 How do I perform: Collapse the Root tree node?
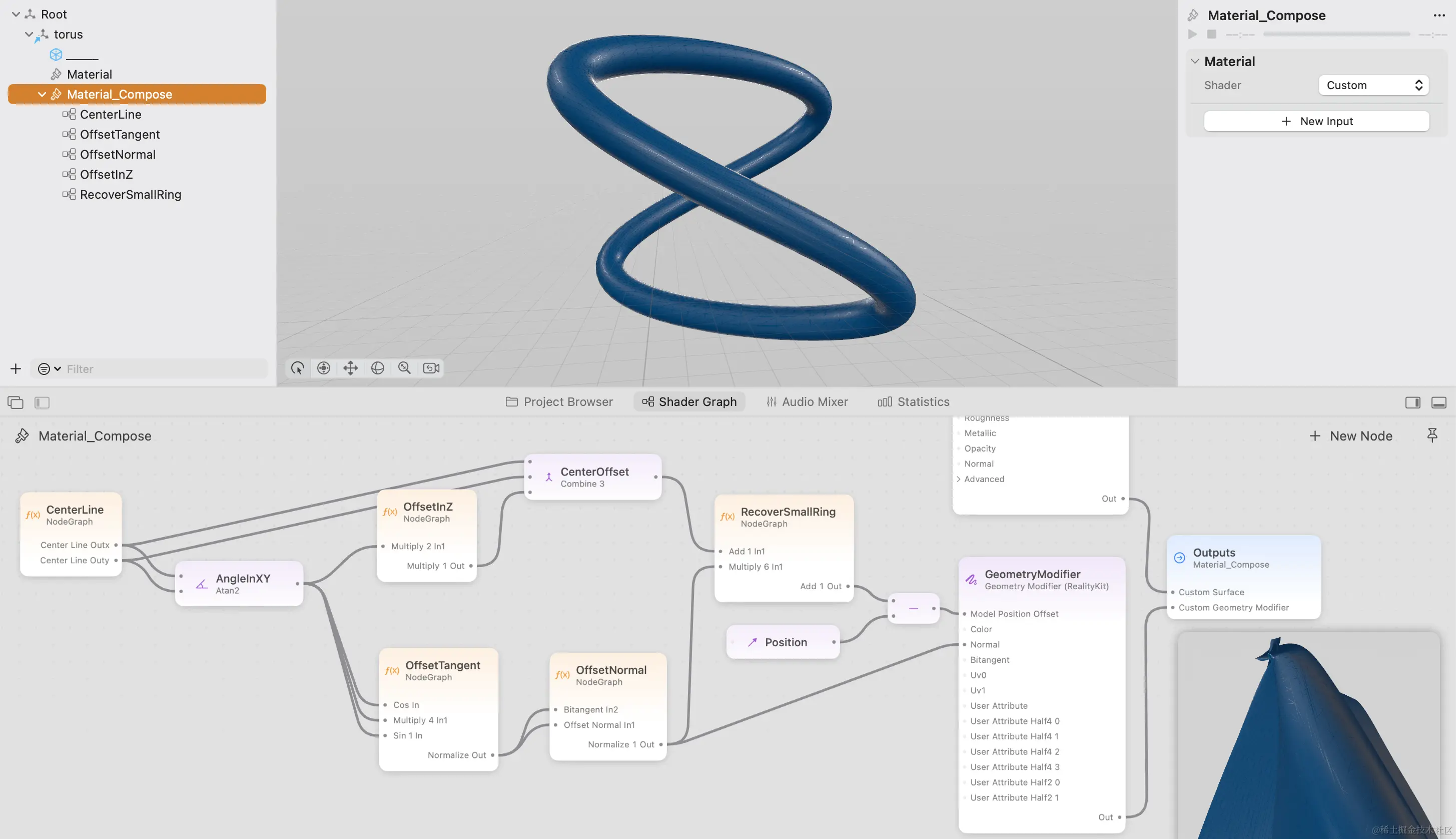click(x=16, y=15)
